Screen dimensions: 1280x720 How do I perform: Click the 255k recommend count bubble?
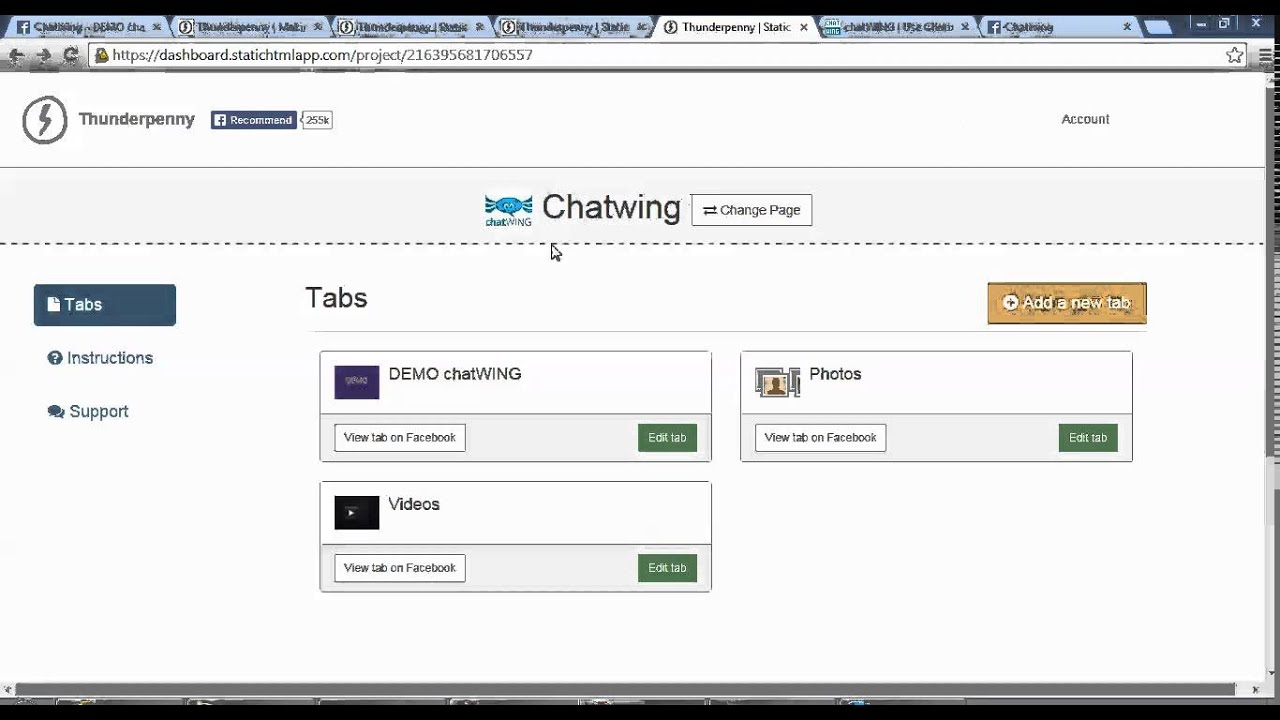pos(317,120)
